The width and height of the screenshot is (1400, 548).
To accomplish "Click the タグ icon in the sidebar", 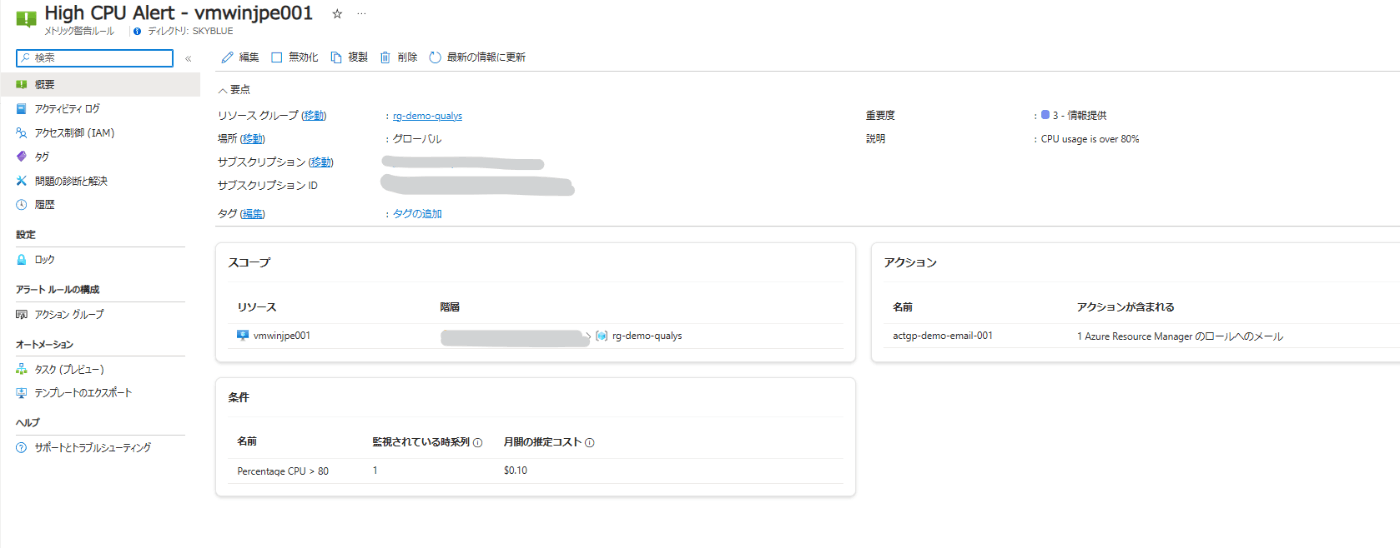I will click(22, 157).
